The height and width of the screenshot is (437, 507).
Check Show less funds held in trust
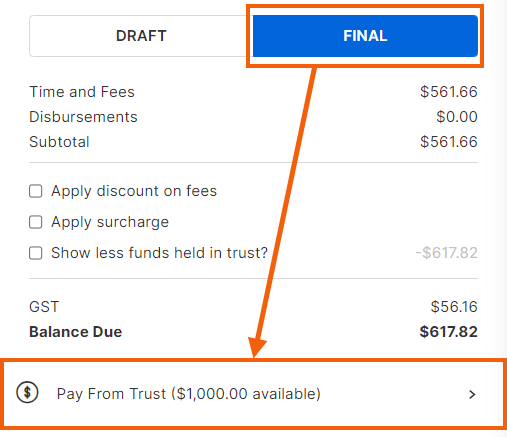pos(36,253)
